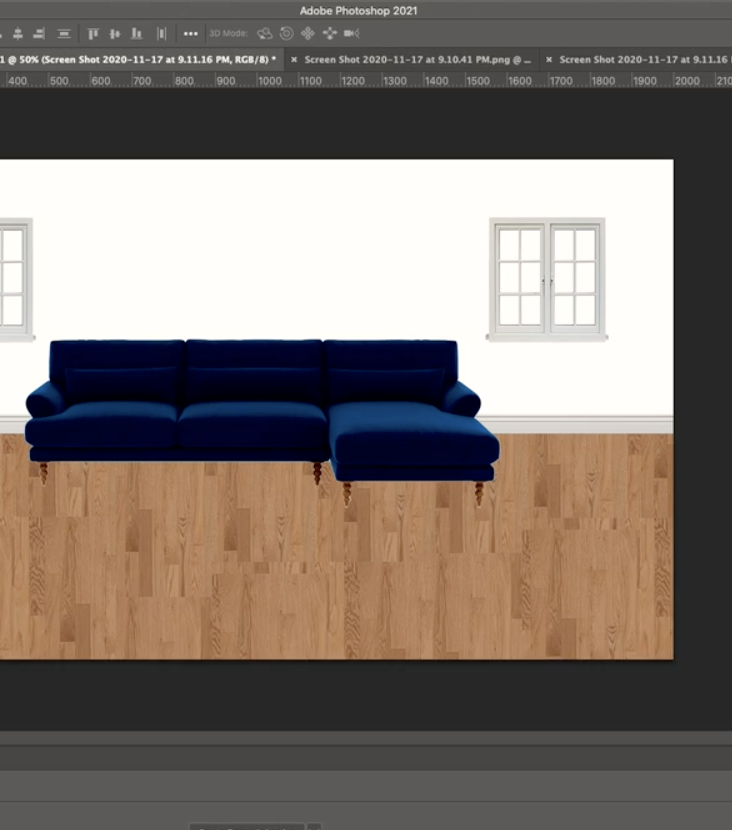Select the active 9.11.16 PM RGB/8 tab
The width and height of the screenshot is (732, 830).
[x=140, y=60]
